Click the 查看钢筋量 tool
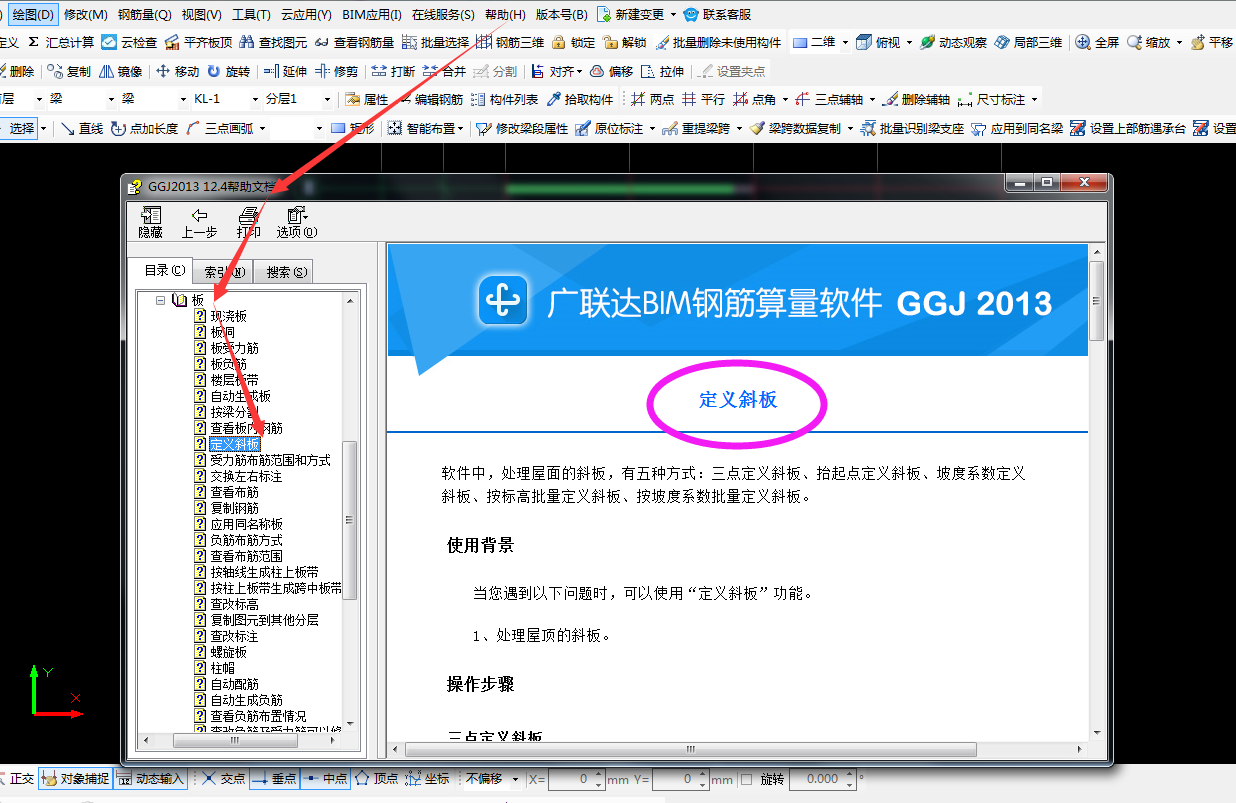The image size is (1236, 803). (354, 42)
